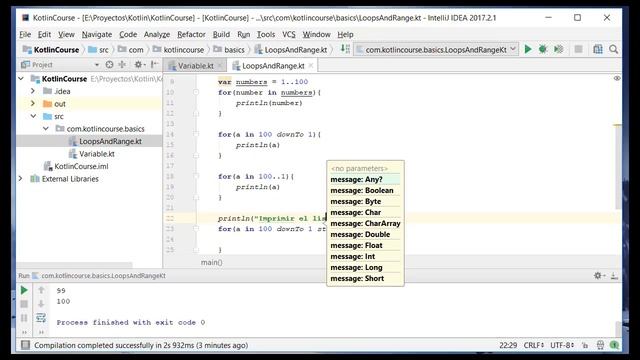Viewport: 640px width, 360px height.
Task: Open Search Everywhere magnifier icon
Action: point(613,49)
